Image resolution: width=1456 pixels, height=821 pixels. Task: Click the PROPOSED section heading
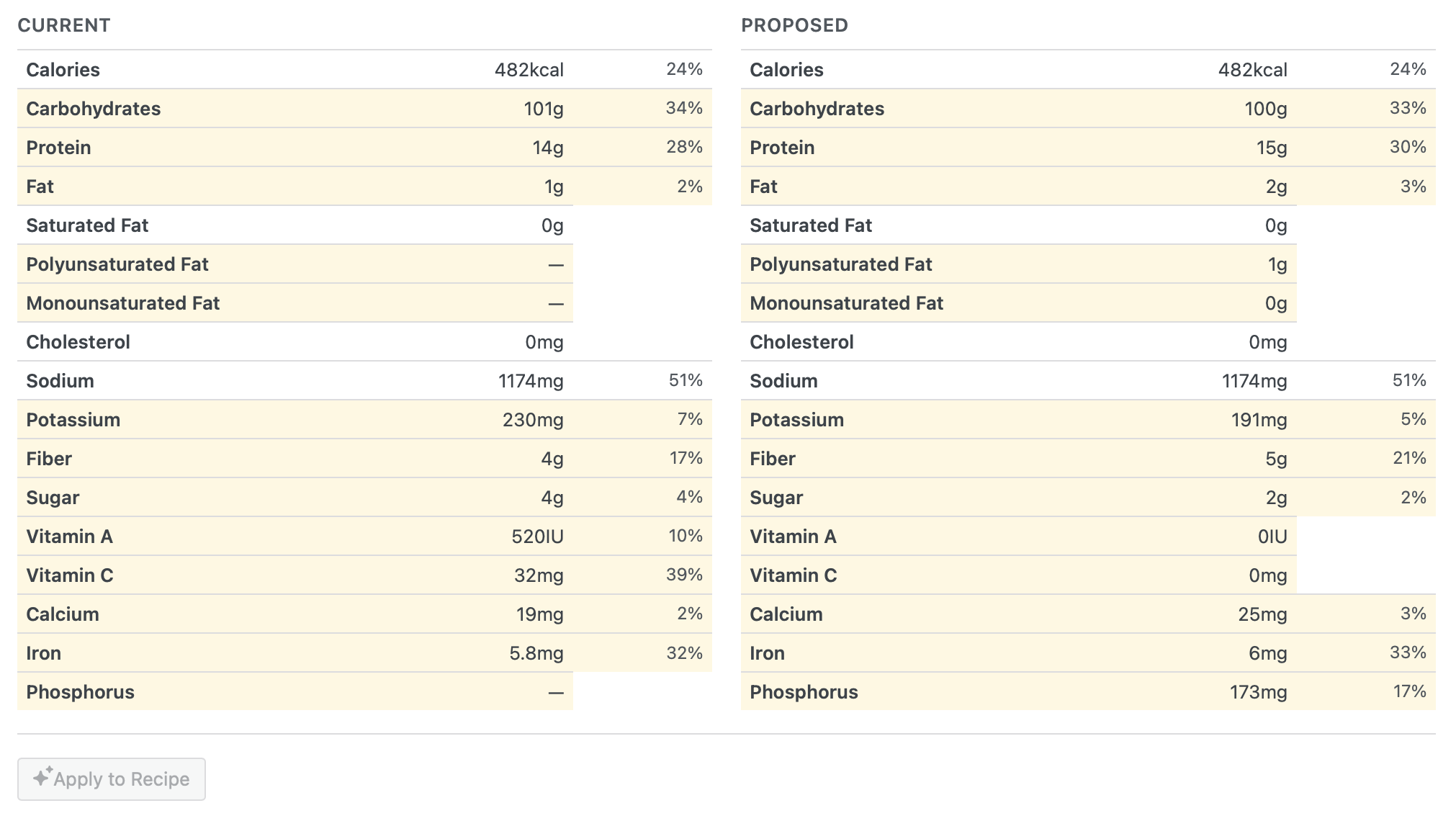[x=794, y=25]
